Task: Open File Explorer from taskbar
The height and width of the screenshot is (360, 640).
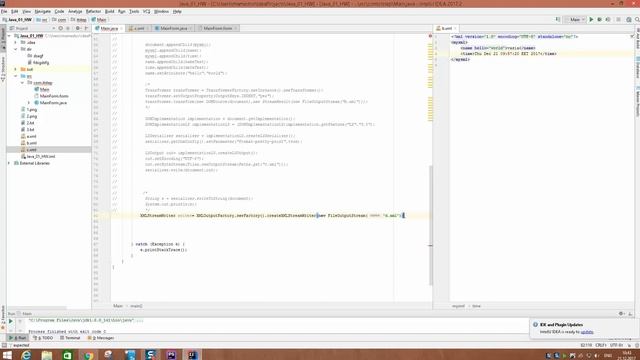Action: (47, 355)
